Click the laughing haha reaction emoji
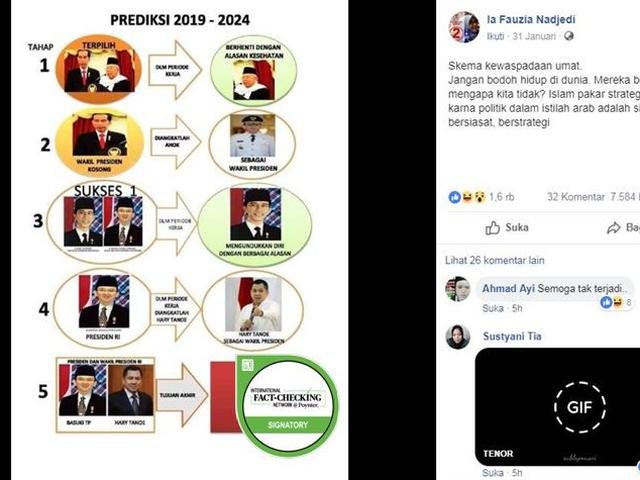The height and width of the screenshot is (480, 640). [467, 197]
